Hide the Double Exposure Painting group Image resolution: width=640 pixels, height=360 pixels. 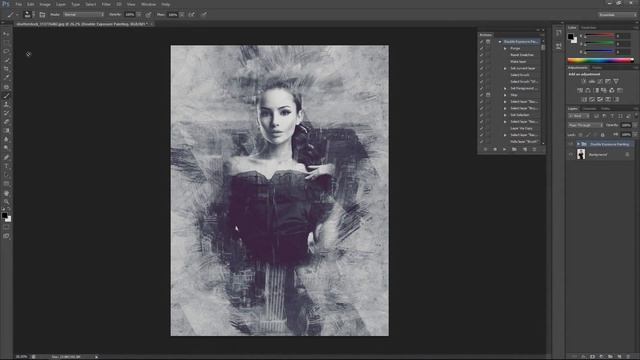tap(571, 144)
